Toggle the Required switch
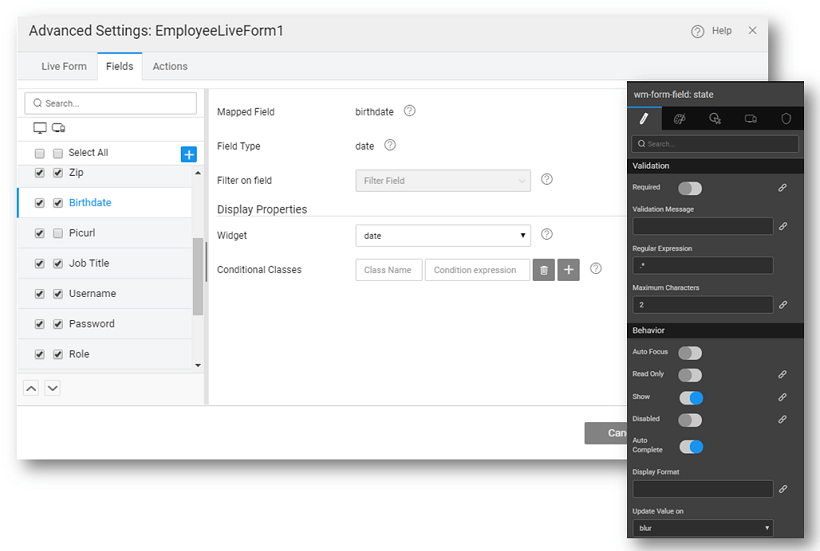 pos(690,188)
